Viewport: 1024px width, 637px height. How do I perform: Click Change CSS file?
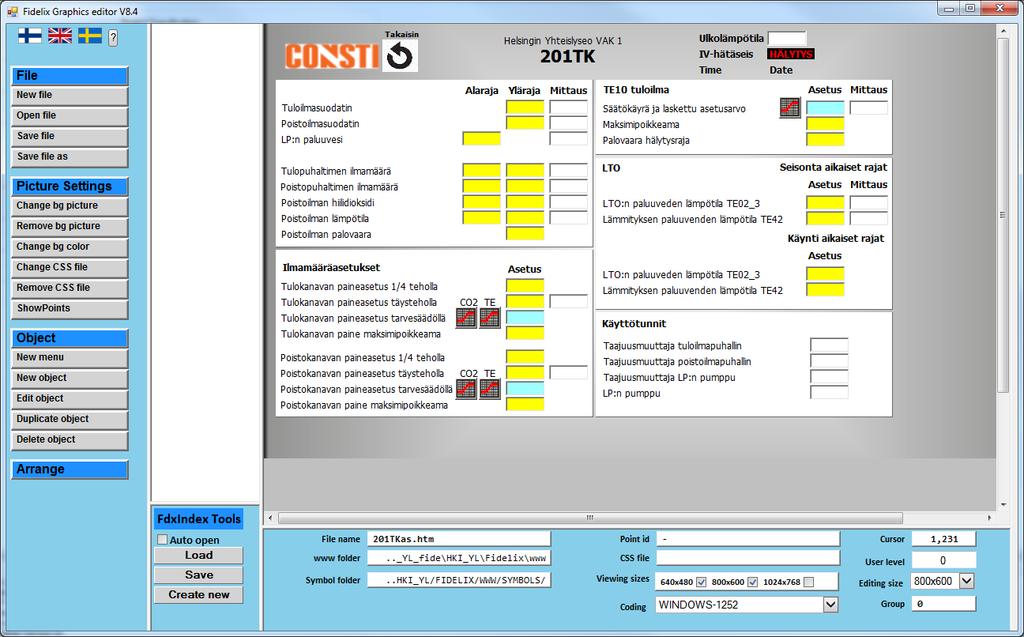pyautogui.click(x=69, y=267)
